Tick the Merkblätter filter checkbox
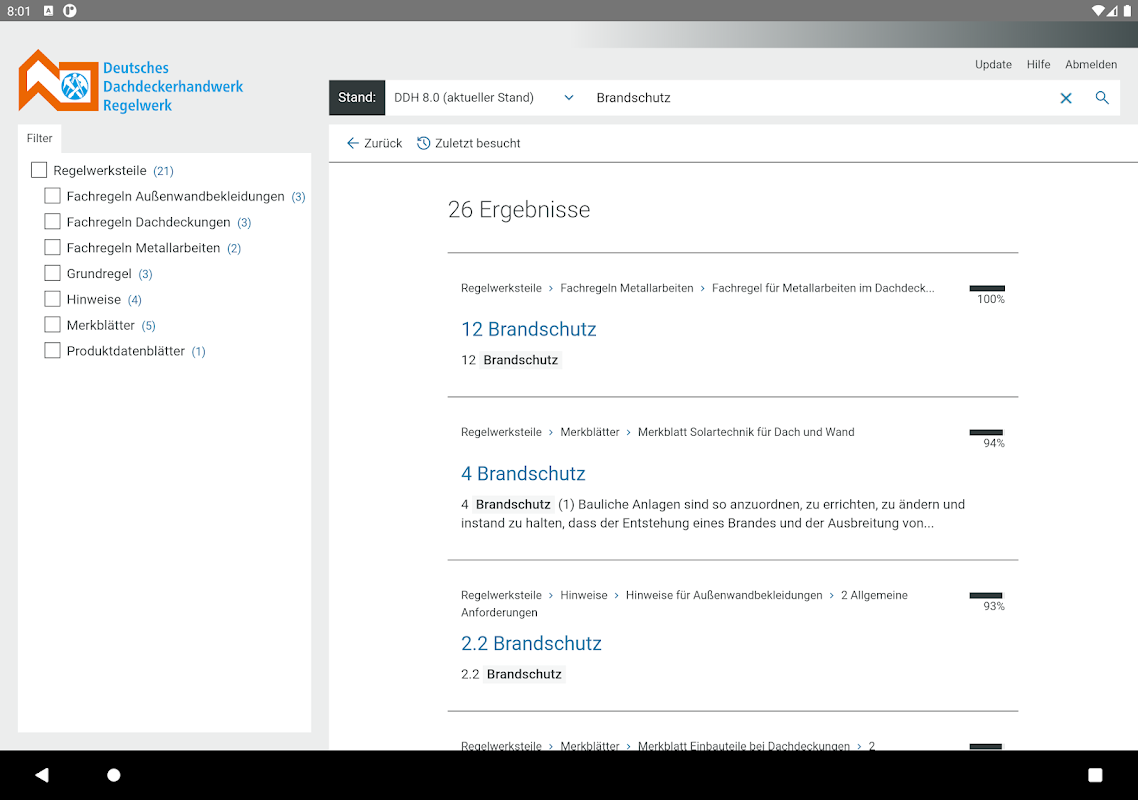This screenshot has width=1138, height=800. [52, 325]
